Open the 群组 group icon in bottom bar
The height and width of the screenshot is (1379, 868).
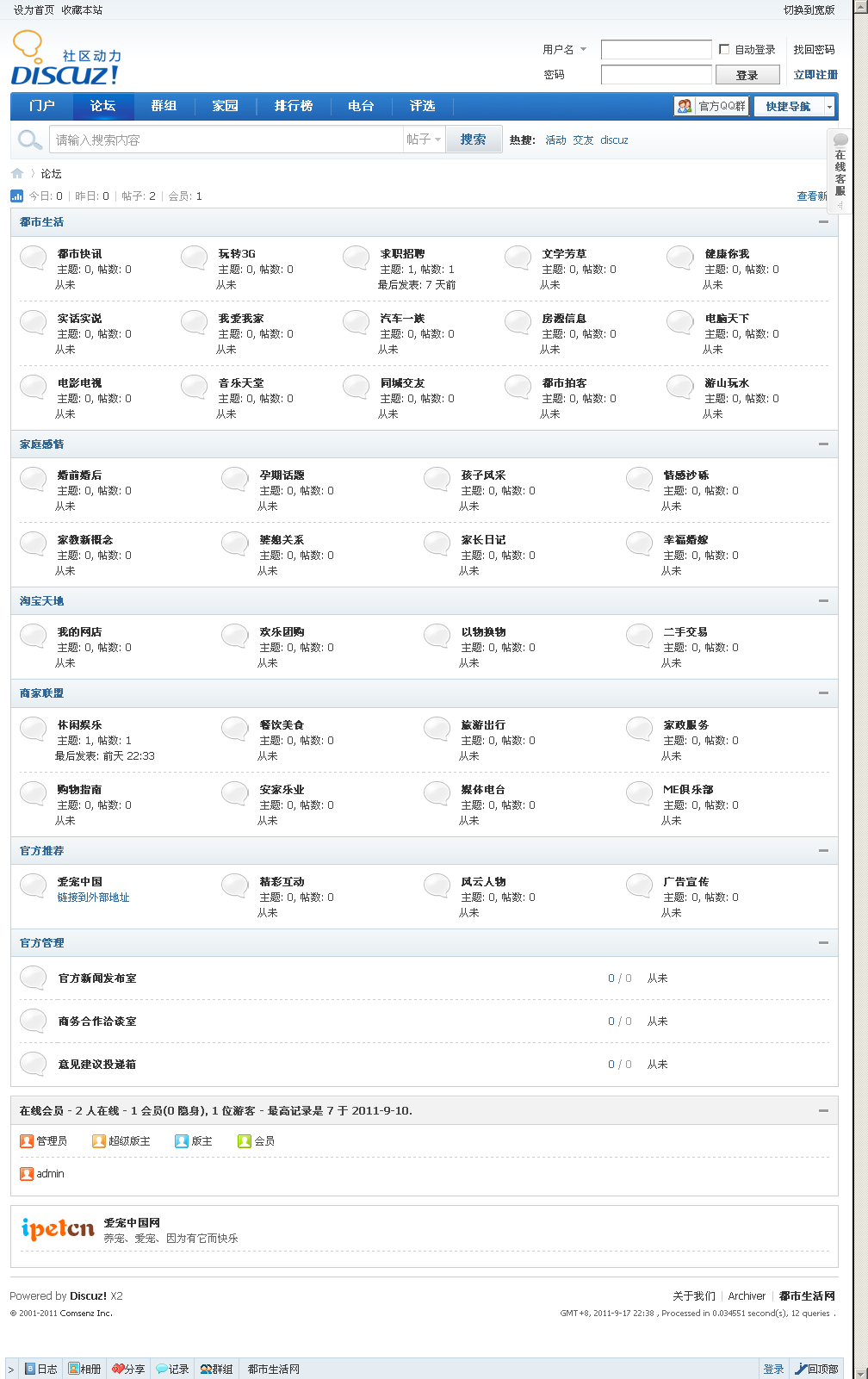(207, 1369)
